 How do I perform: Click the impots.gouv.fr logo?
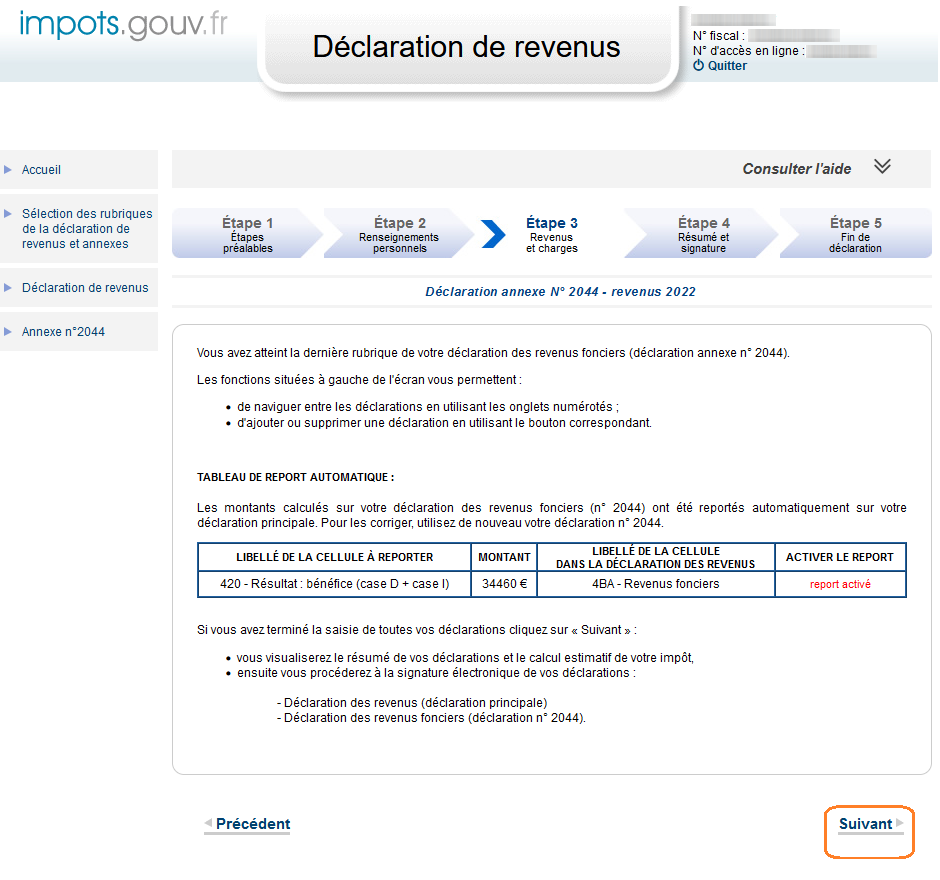[x=123, y=24]
